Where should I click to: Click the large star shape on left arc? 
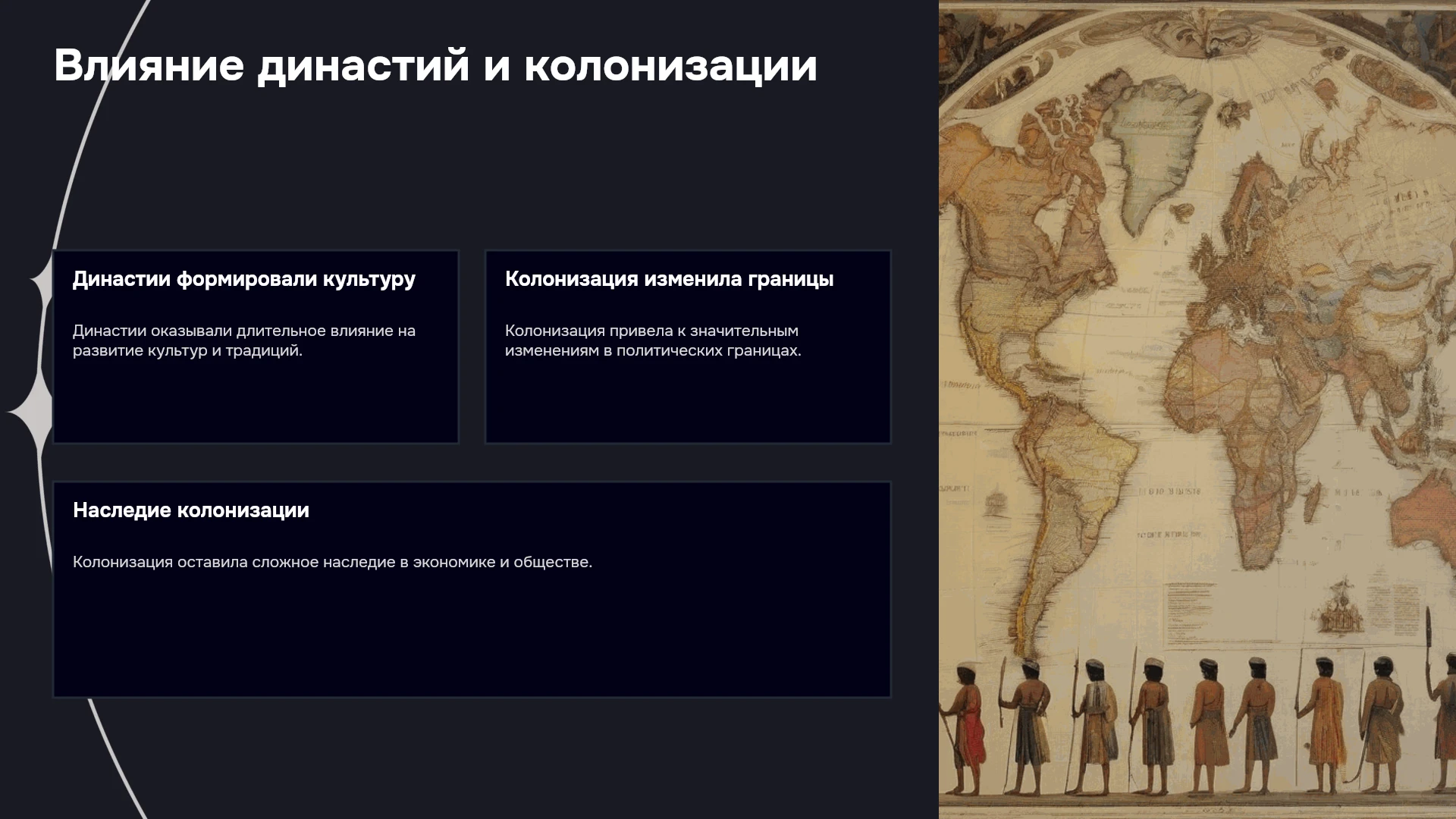tap(32, 412)
